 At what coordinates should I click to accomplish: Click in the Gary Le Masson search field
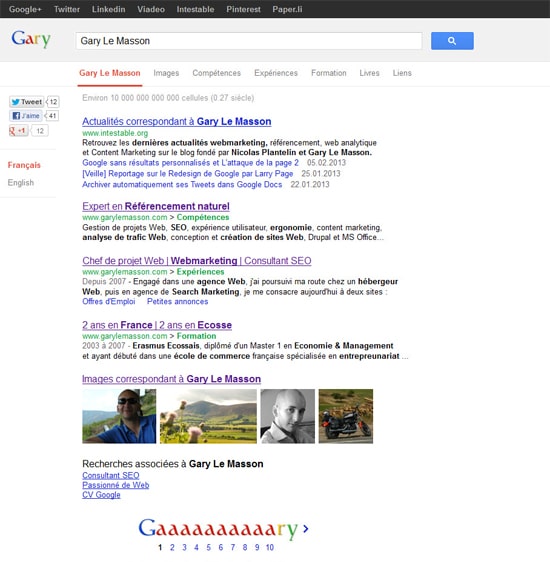249,41
